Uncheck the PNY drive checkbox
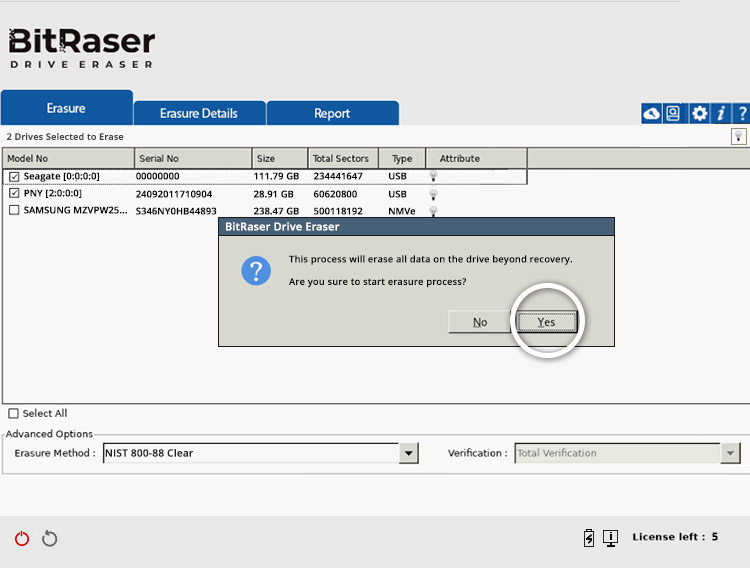750x568 pixels. 14,193
